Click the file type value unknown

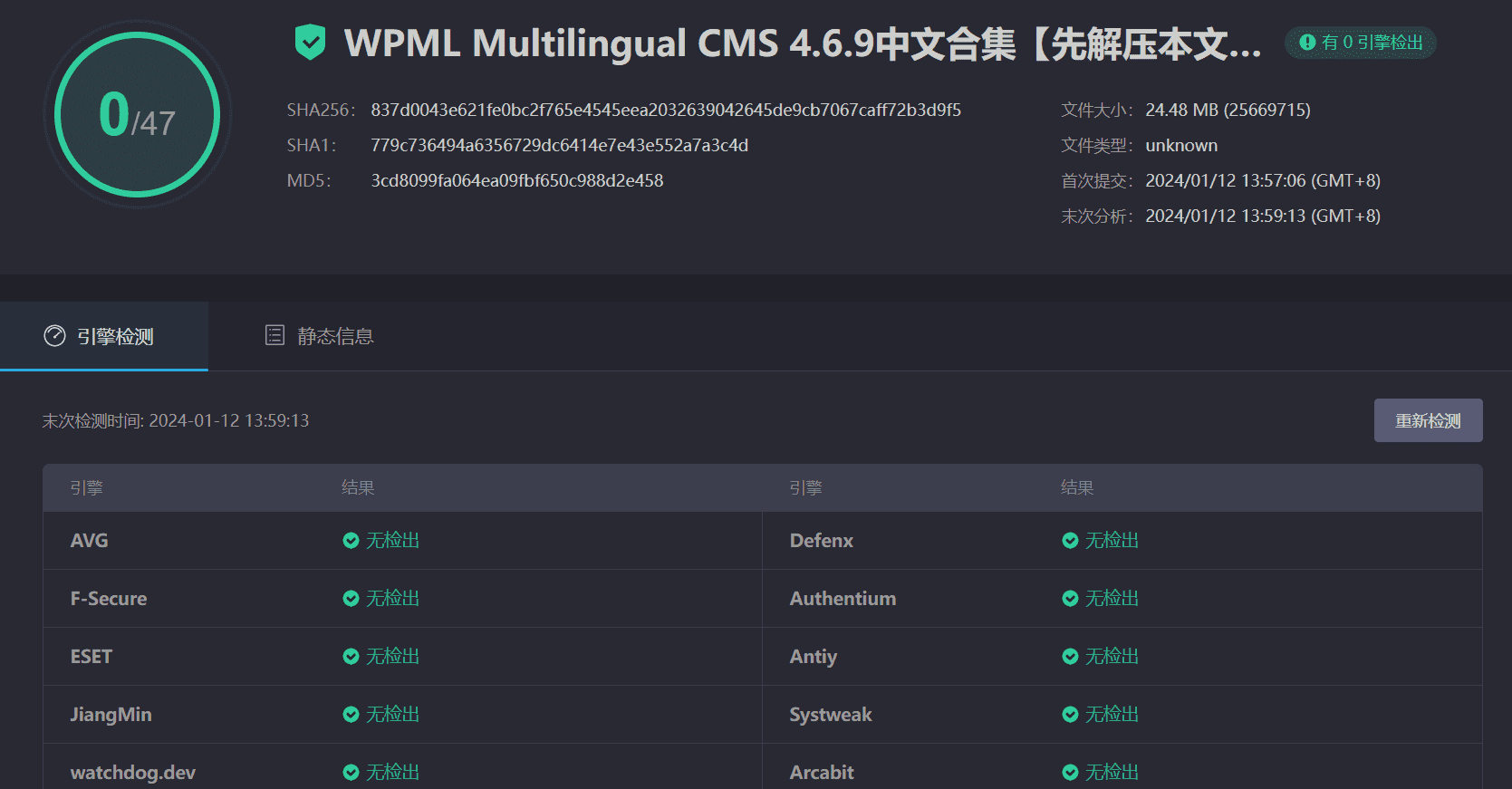(x=1181, y=146)
